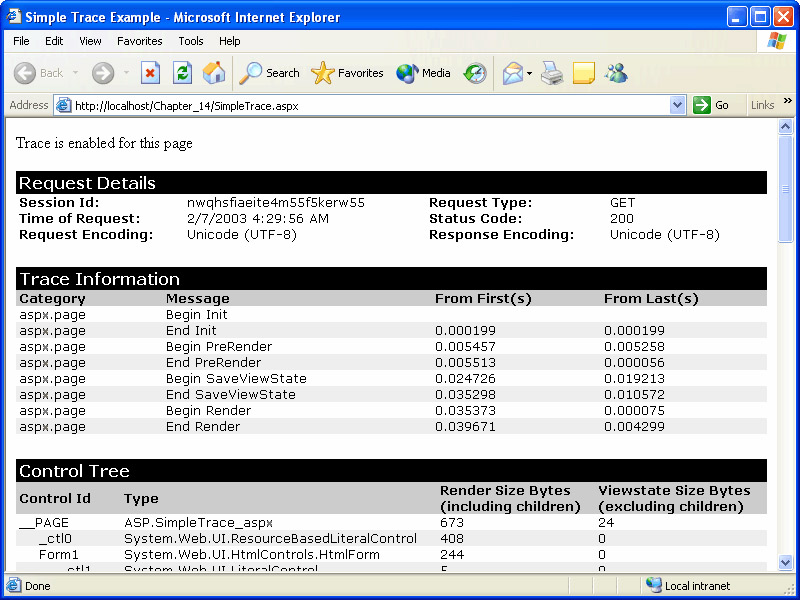Open the History pane icon

pos(475,73)
